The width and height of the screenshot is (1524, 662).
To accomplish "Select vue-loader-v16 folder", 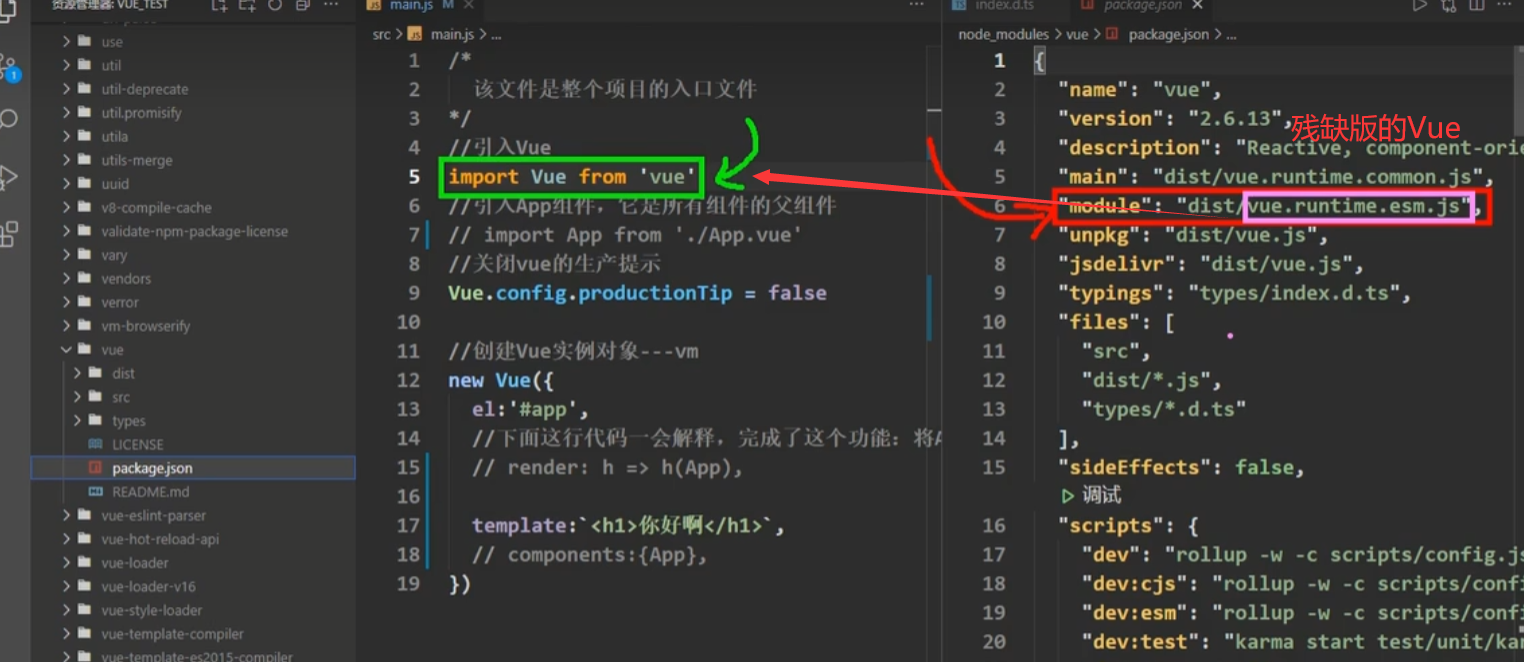I will point(193,586).
